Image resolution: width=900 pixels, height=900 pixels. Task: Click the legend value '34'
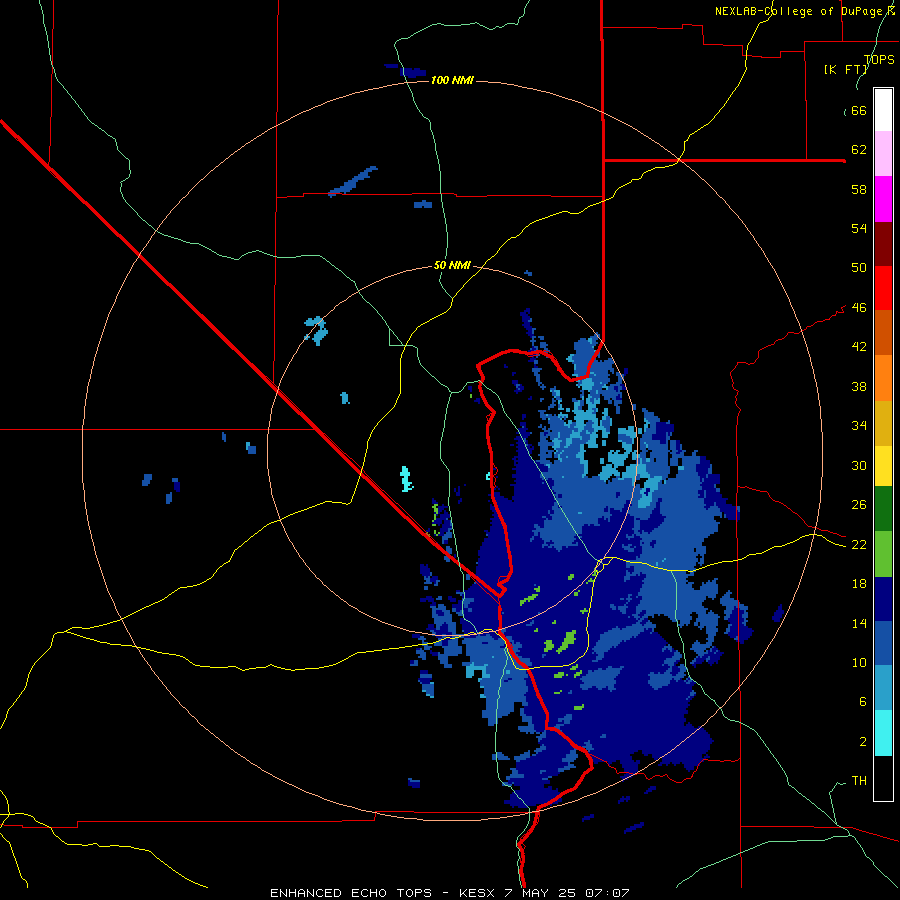click(859, 426)
